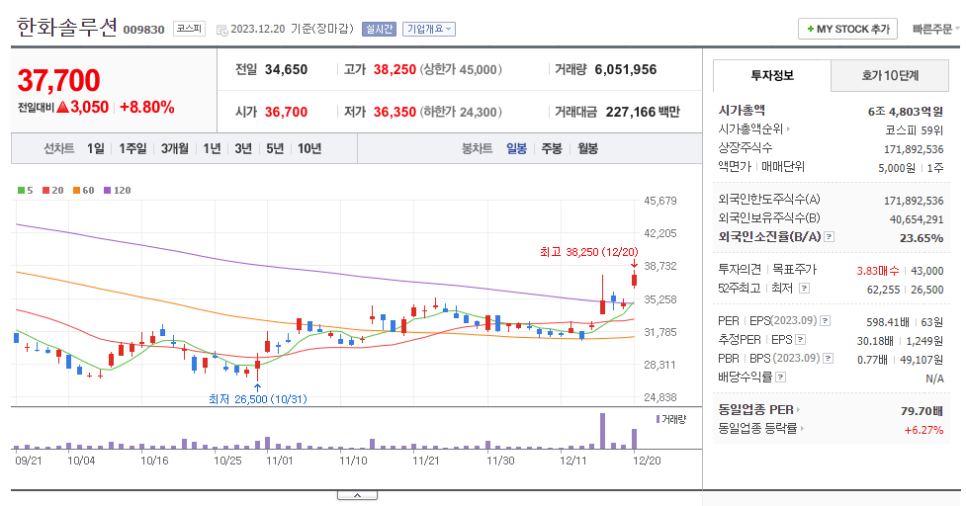
Task: Select the 월봉 candle chart
Action: (588, 149)
